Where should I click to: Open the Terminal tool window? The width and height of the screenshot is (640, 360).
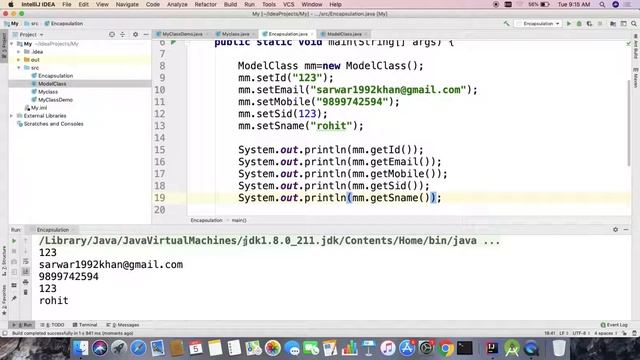point(85,325)
